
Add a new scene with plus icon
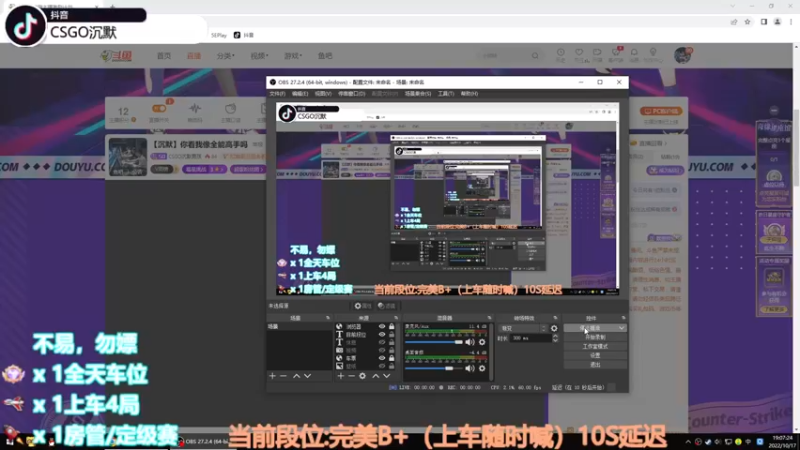[272, 376]
